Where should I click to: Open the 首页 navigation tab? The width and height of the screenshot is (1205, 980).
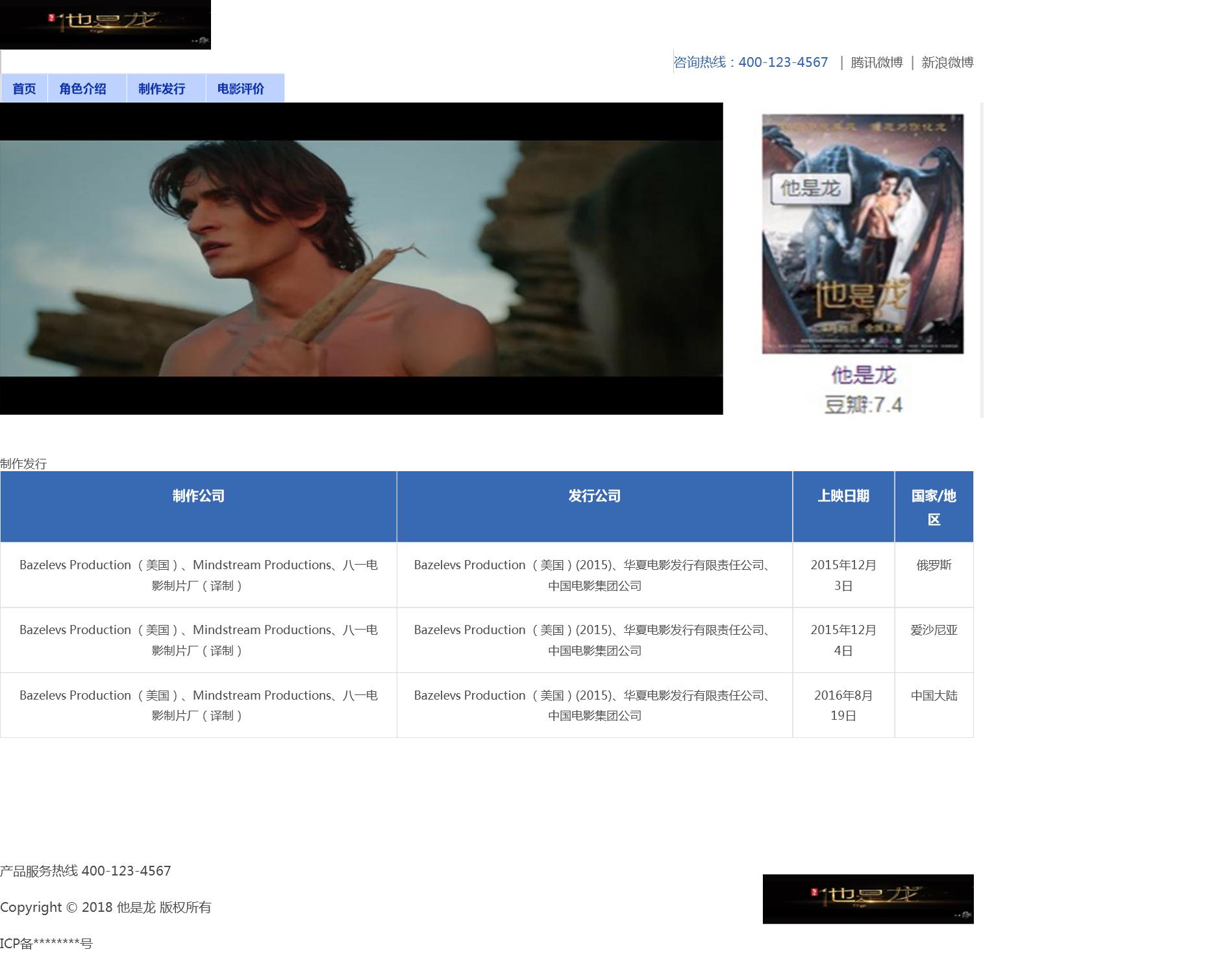tap(24, 88)
